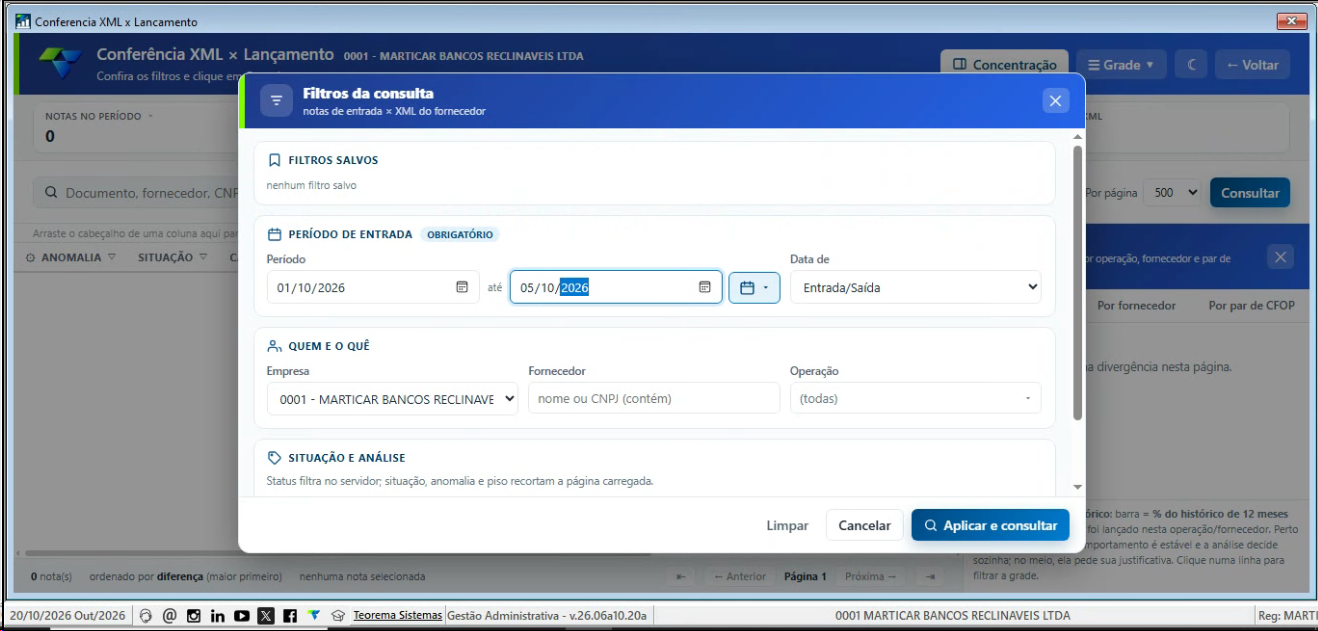Open LinkedIn icon in status bar

coord(218,616)
